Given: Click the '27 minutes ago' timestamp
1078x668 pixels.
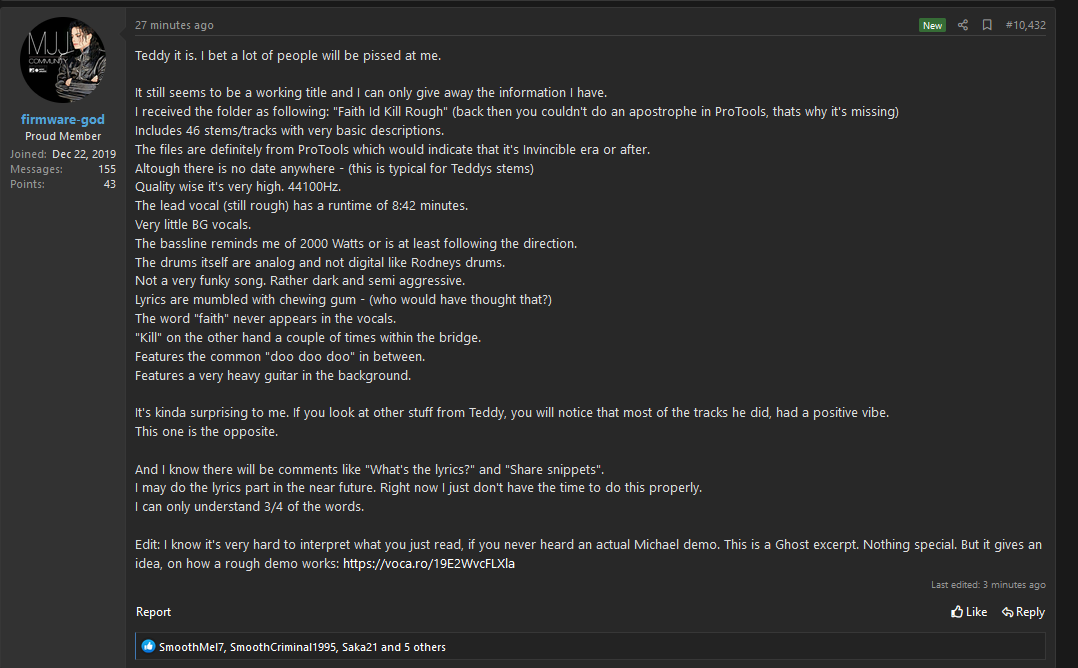Looking at the screenshot, I should [174, 25].
